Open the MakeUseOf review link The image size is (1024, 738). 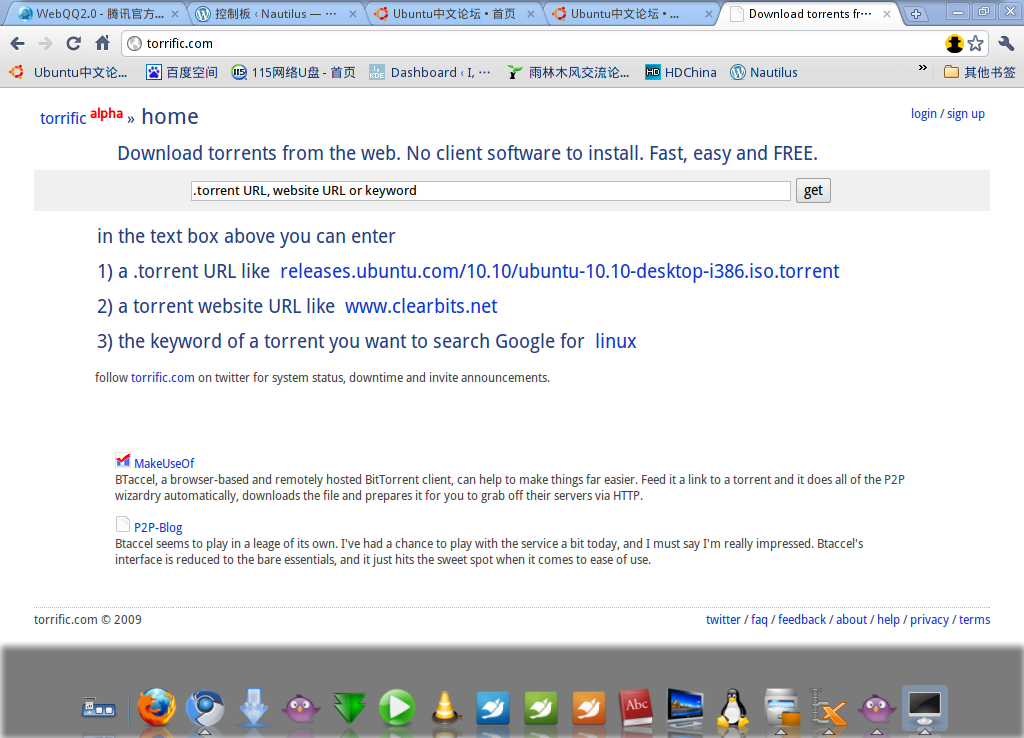[164, 464]
